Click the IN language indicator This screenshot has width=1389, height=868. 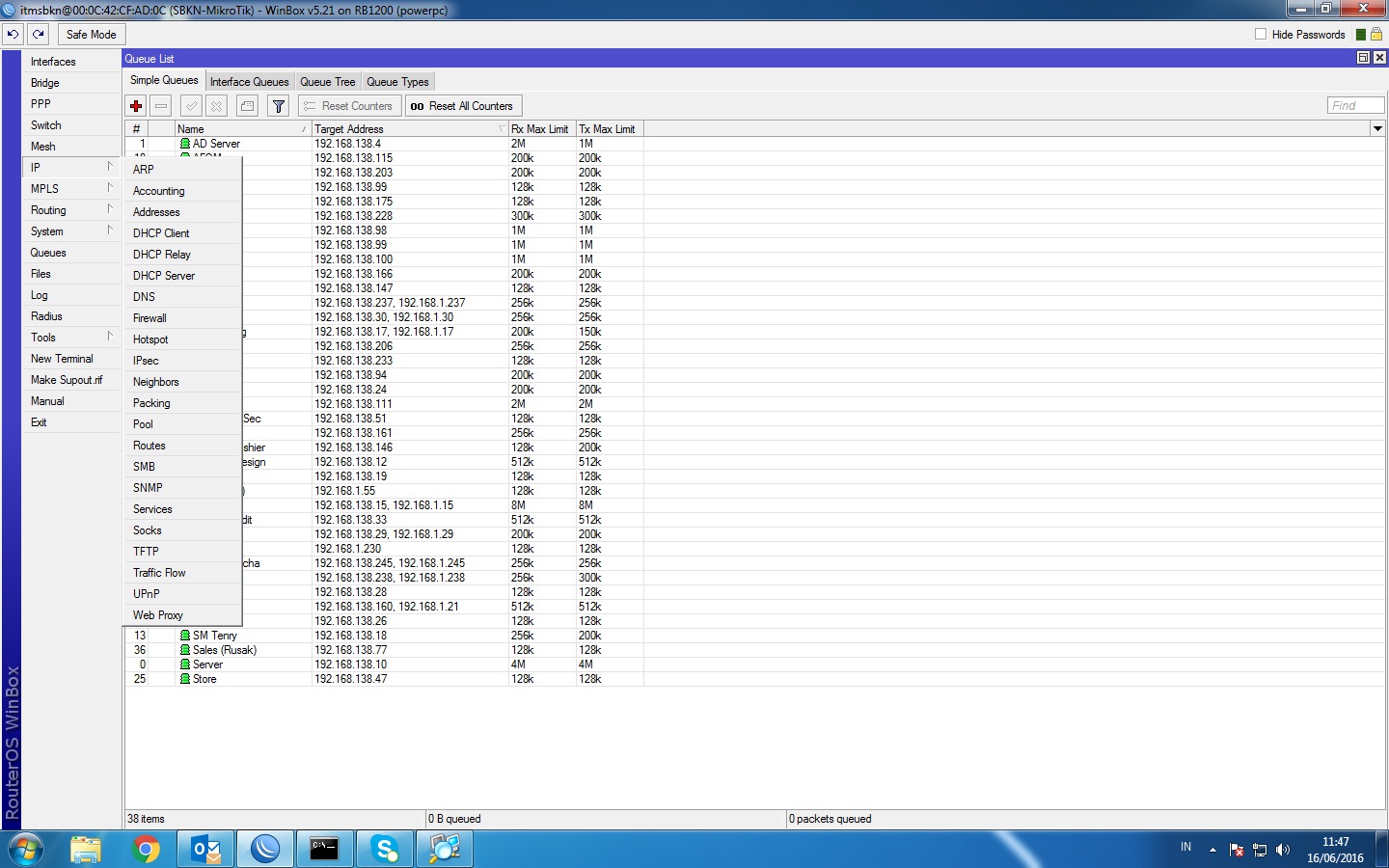(1185, 847)
